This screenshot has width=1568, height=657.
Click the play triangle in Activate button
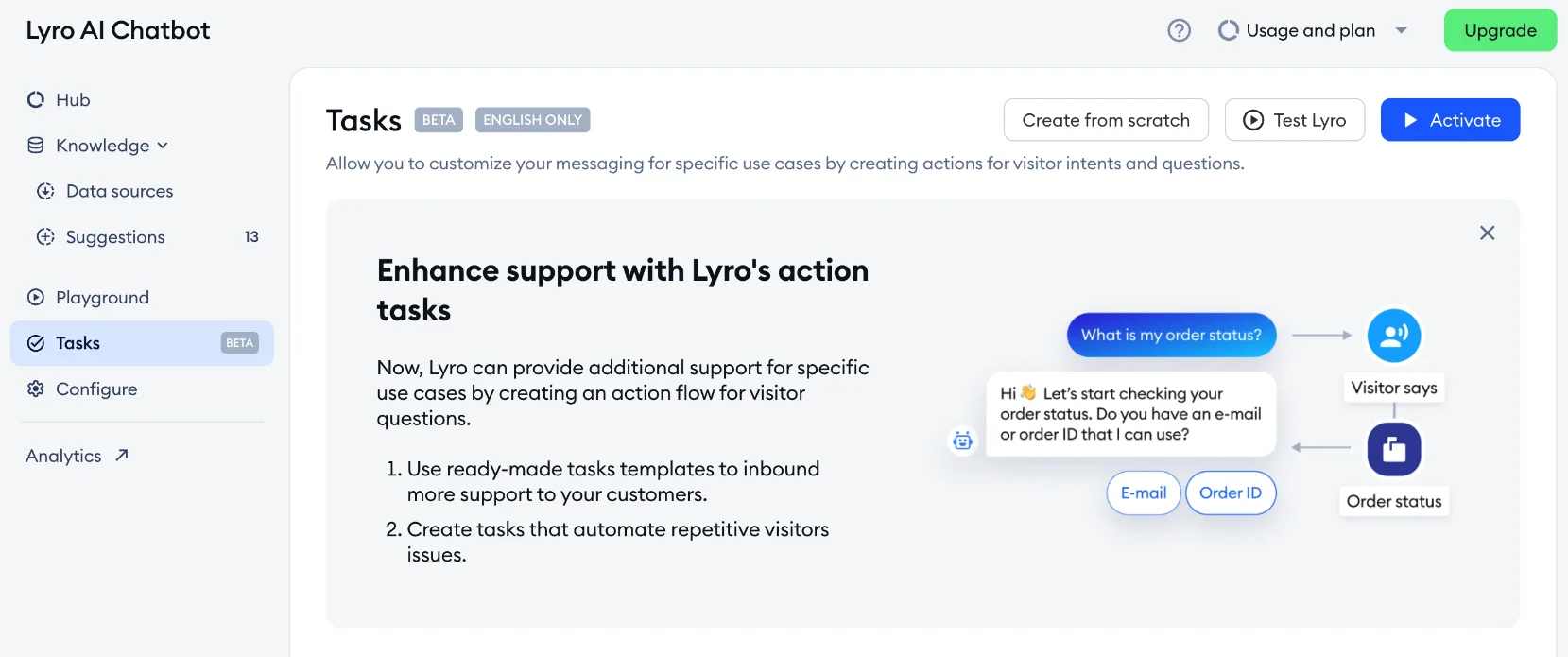pos(1410,120)
